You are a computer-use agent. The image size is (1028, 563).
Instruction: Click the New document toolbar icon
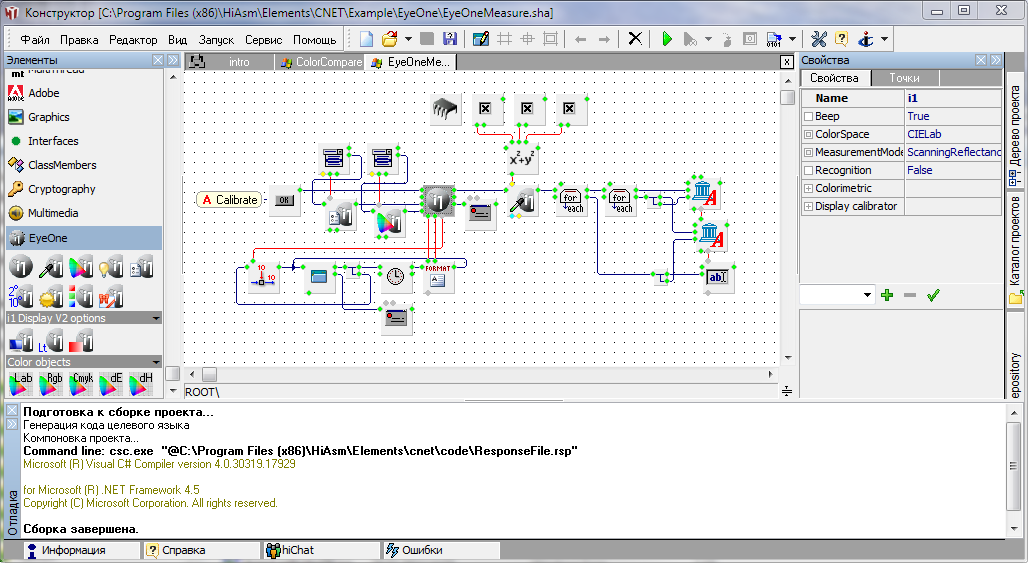(367, 40)
